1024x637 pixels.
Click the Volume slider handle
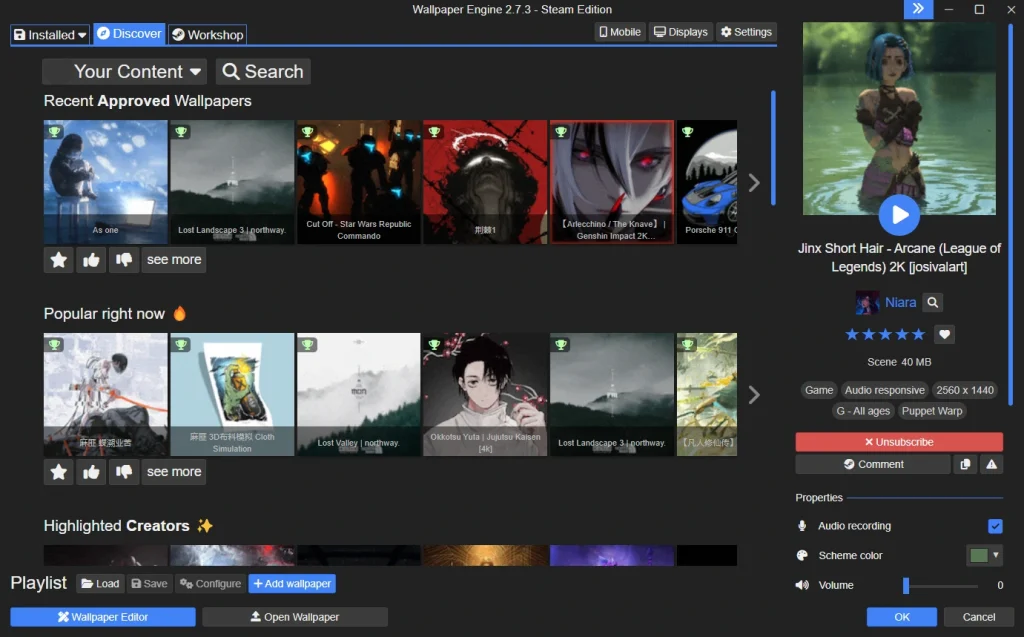[906, 585]
